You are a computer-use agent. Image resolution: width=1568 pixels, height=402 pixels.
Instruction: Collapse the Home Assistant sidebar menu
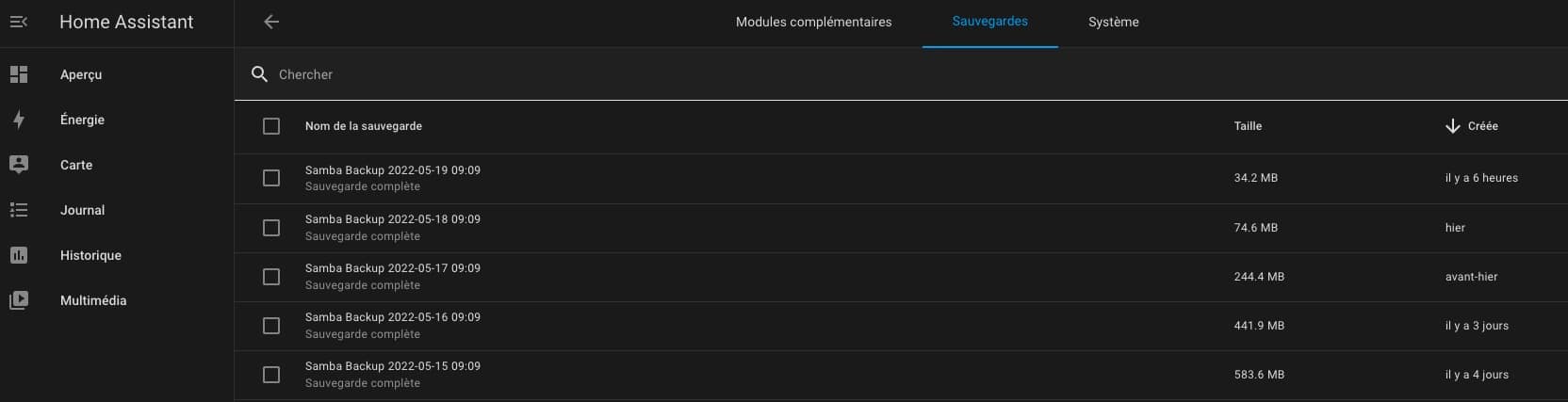pyautogui.click(x=19, y=22)
